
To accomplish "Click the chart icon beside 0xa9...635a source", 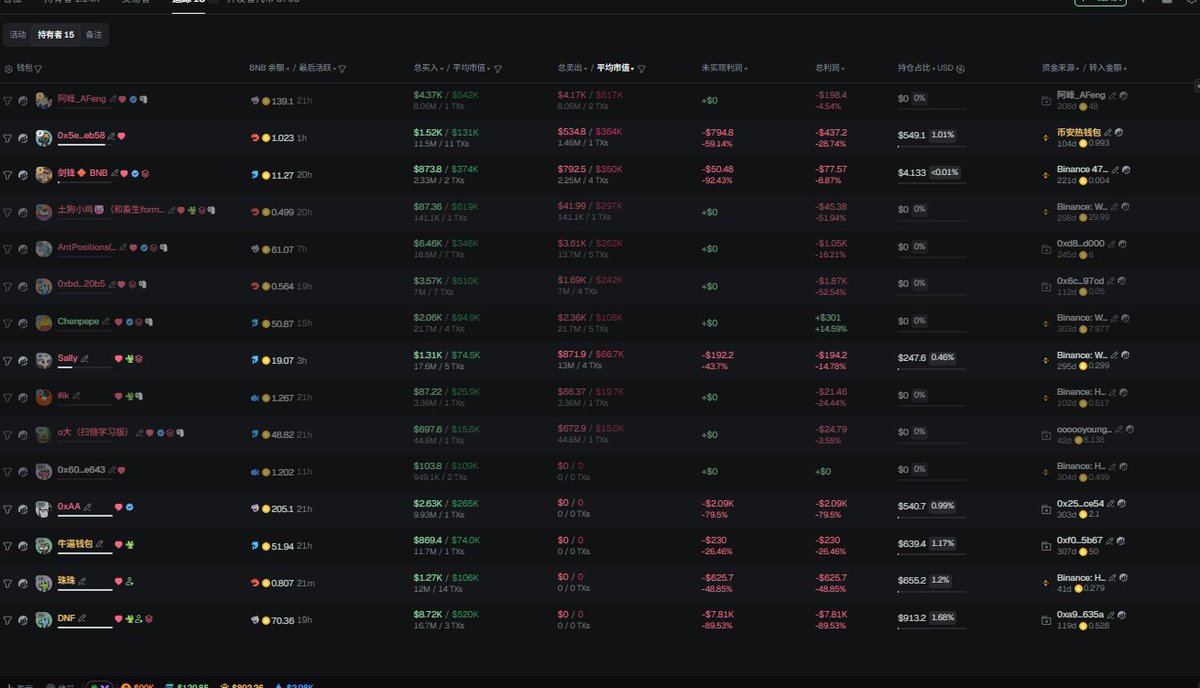I will click(x=1123, y=614).
